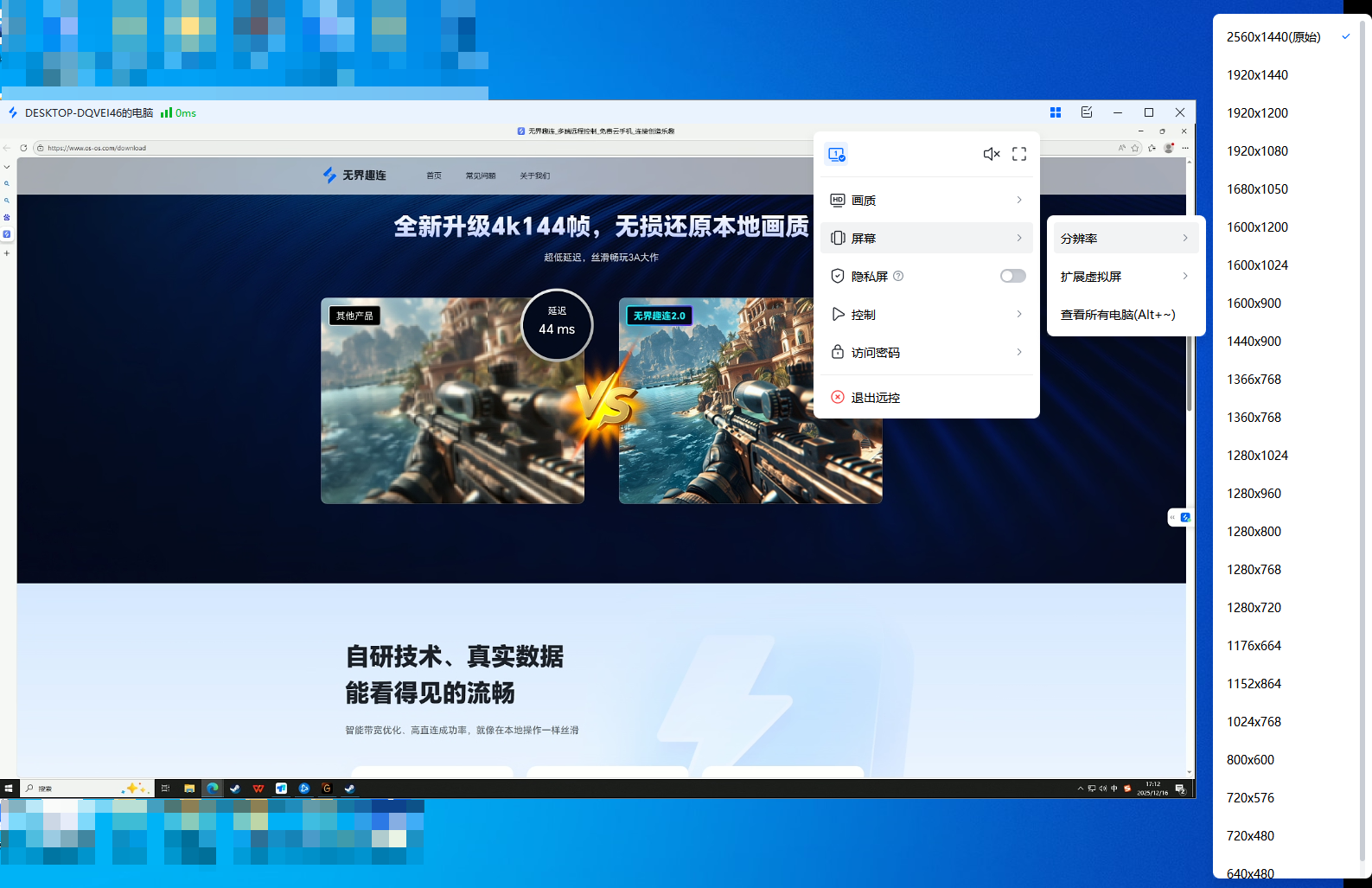Choose 1024x768 resolution

pos(1287,721)
